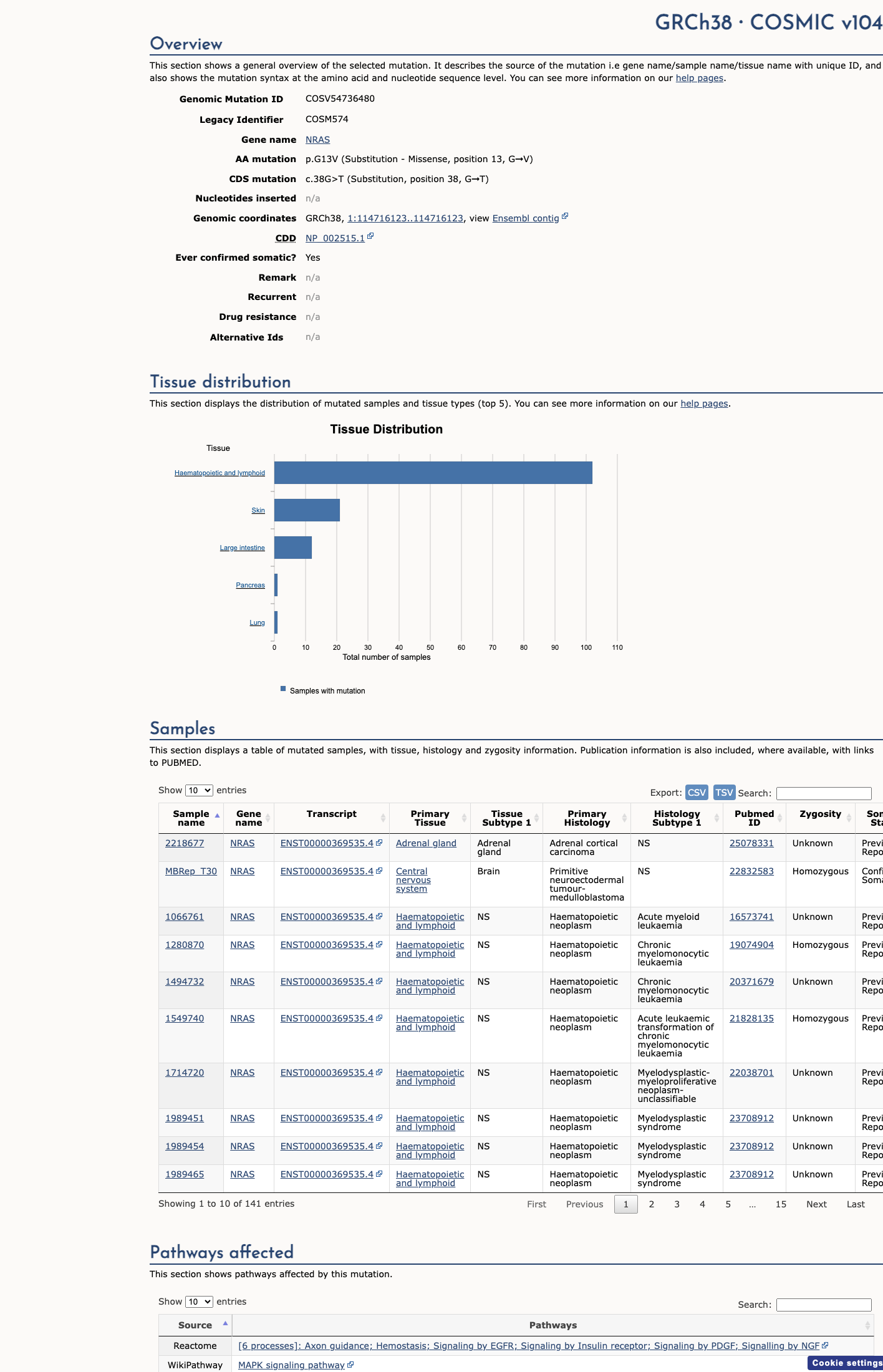Click external link icon beside NP_002515.1
This screenshot has width=883, height=1372.
(370, 236)
